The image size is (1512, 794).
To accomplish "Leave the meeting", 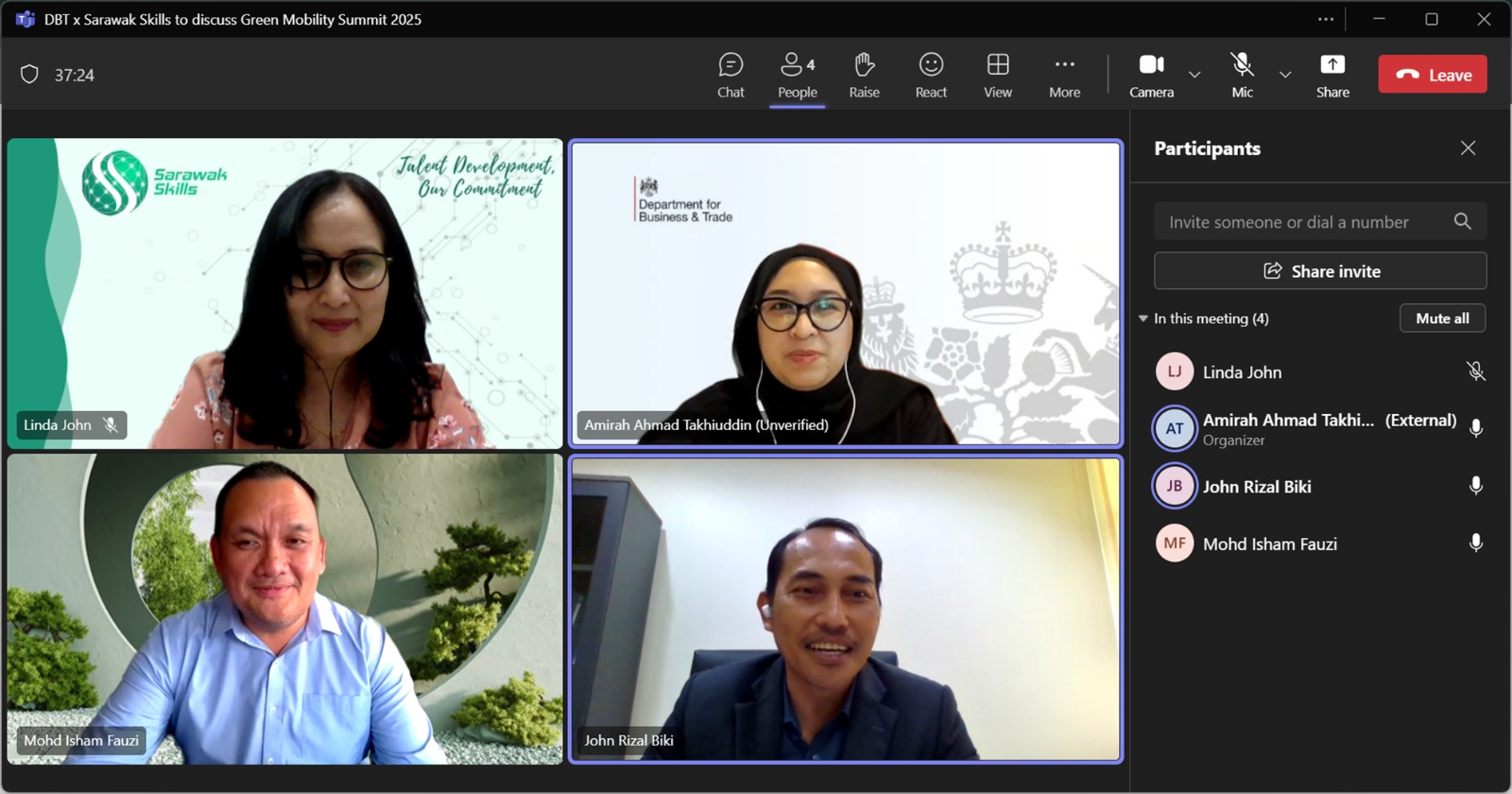I will click(1433, 75).
